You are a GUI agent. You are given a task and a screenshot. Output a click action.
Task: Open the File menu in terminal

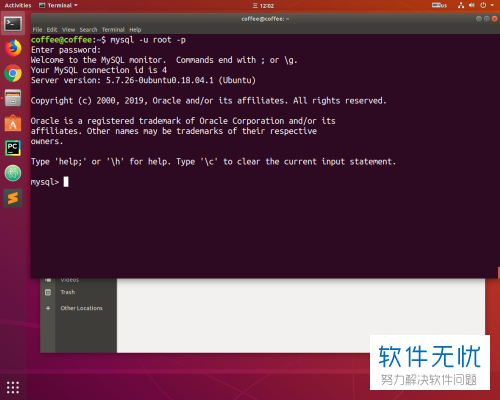point(37,30)
